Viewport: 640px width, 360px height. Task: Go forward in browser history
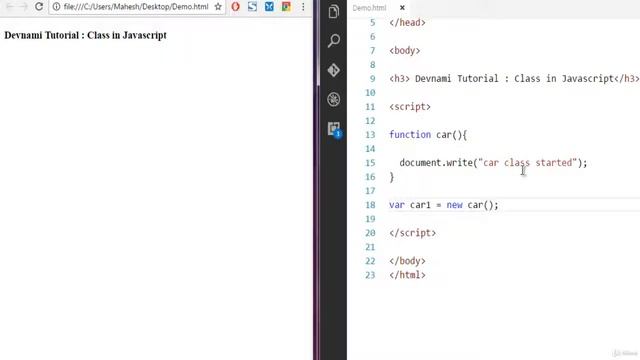[x=23, y=7]
